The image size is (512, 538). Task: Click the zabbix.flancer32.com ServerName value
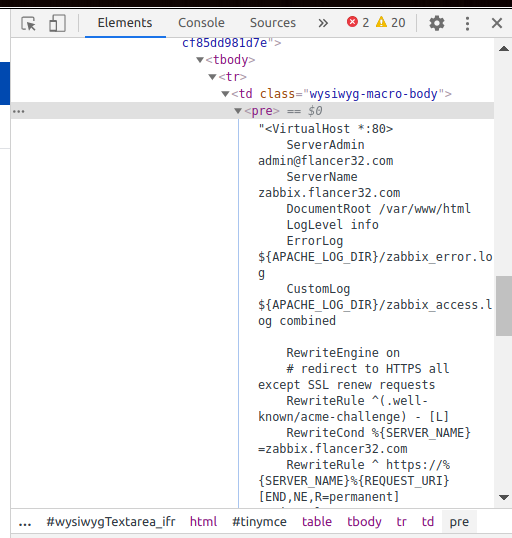[329, 192]
